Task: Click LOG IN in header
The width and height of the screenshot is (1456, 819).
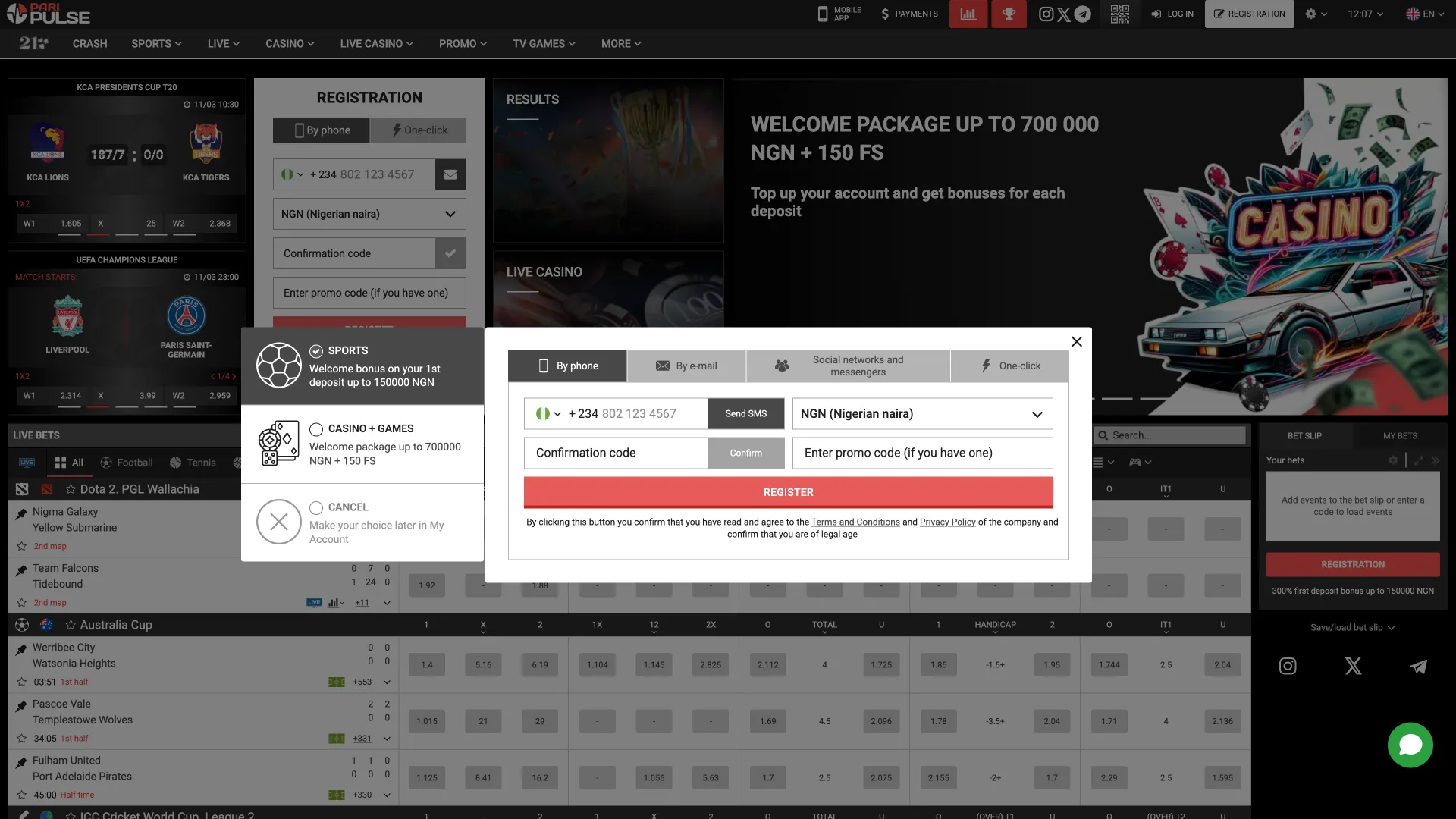Action: click(1172, 14)
